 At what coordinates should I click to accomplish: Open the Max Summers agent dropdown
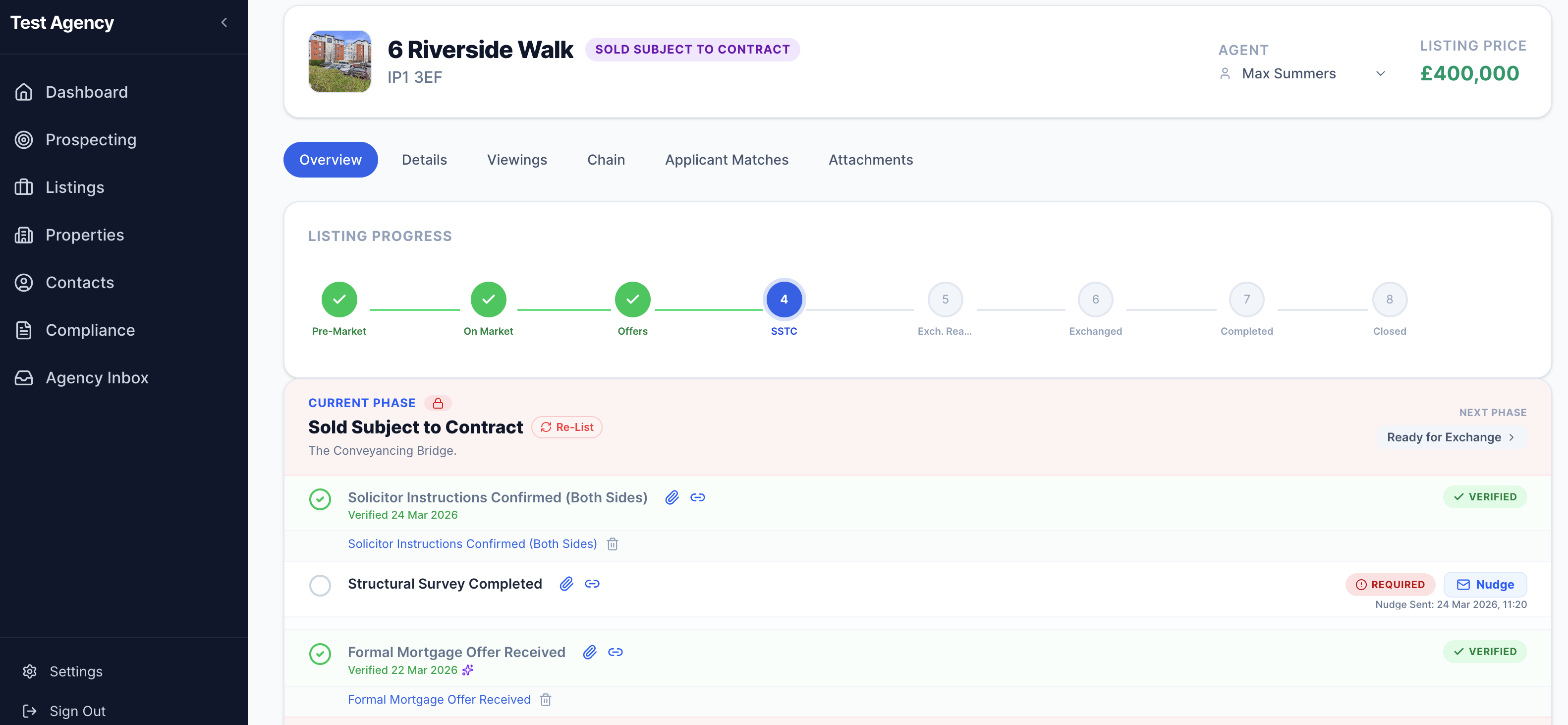pos(1302,74)
